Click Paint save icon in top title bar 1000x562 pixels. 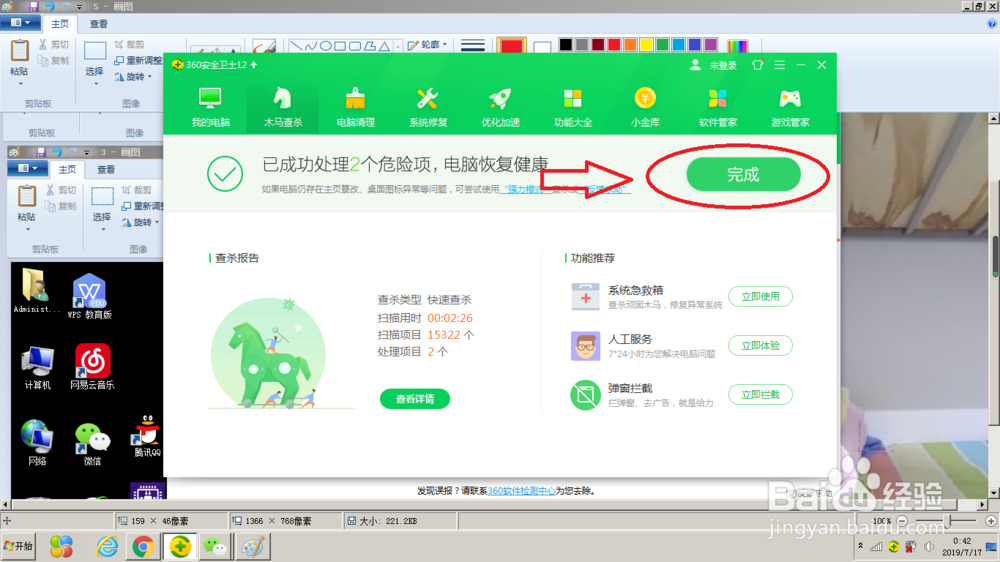click(x=33, y=6)
